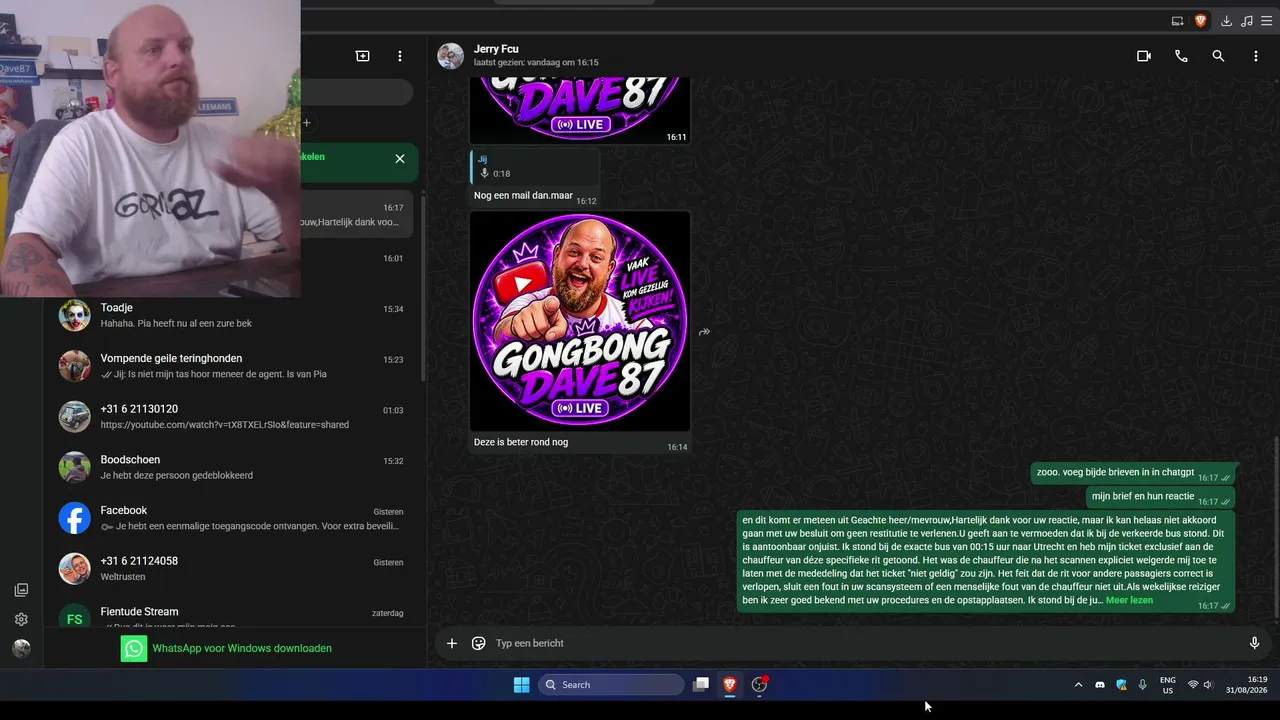Screen dimensions: 1280x720
Task: Record a voice message with microphone
Action: pos(1255,643)
